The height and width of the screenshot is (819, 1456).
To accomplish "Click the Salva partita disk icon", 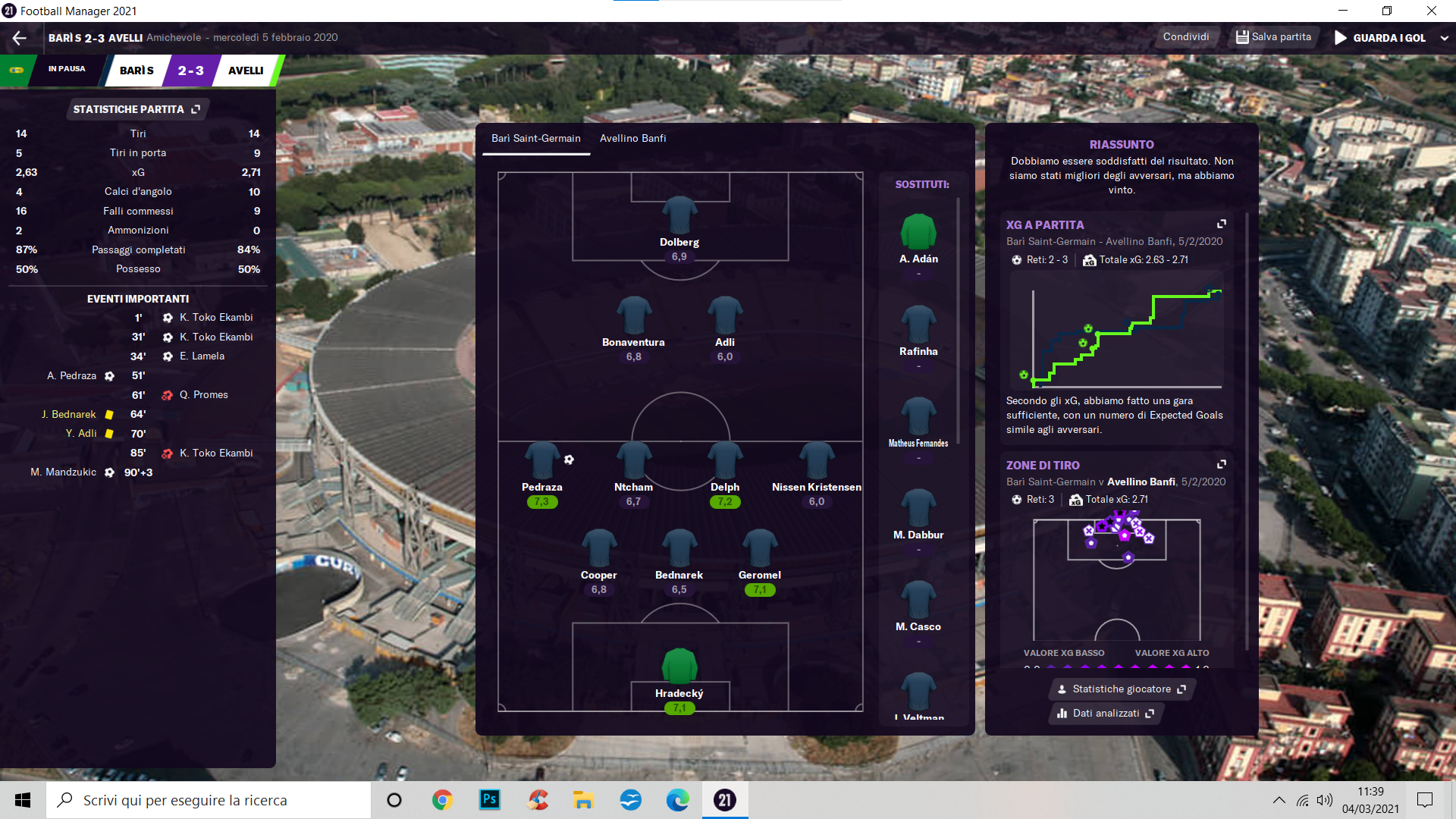I will coord(1242,37).
